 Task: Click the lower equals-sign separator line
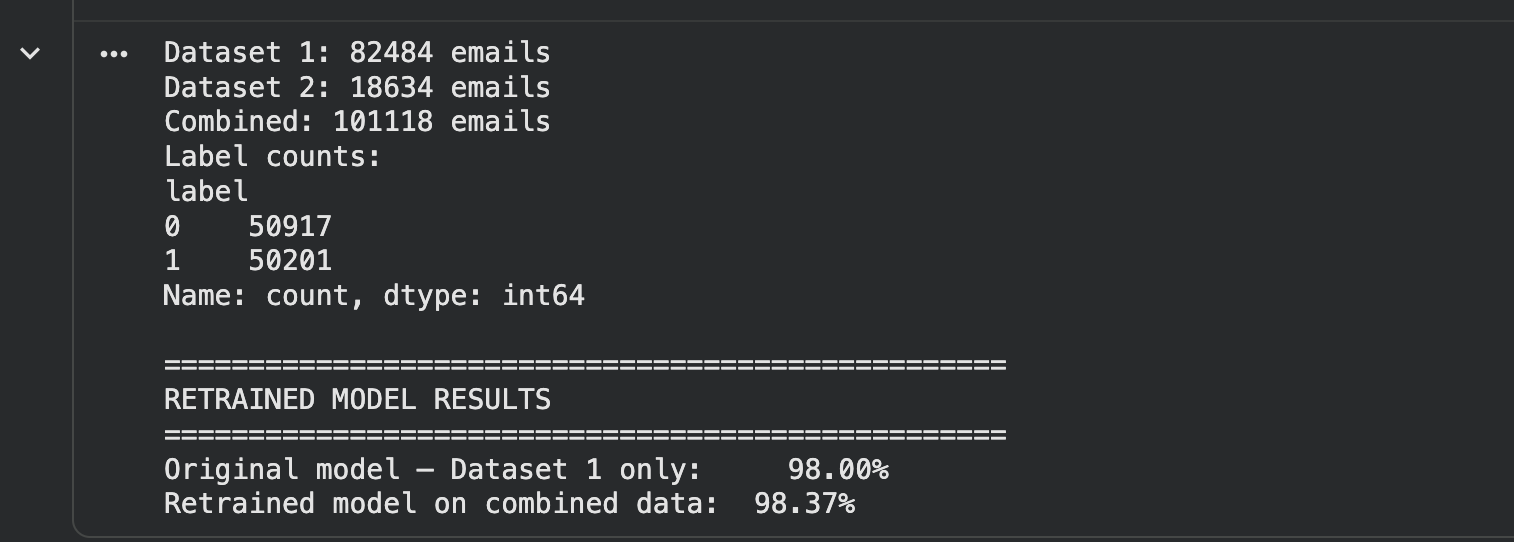click(585, 435)
